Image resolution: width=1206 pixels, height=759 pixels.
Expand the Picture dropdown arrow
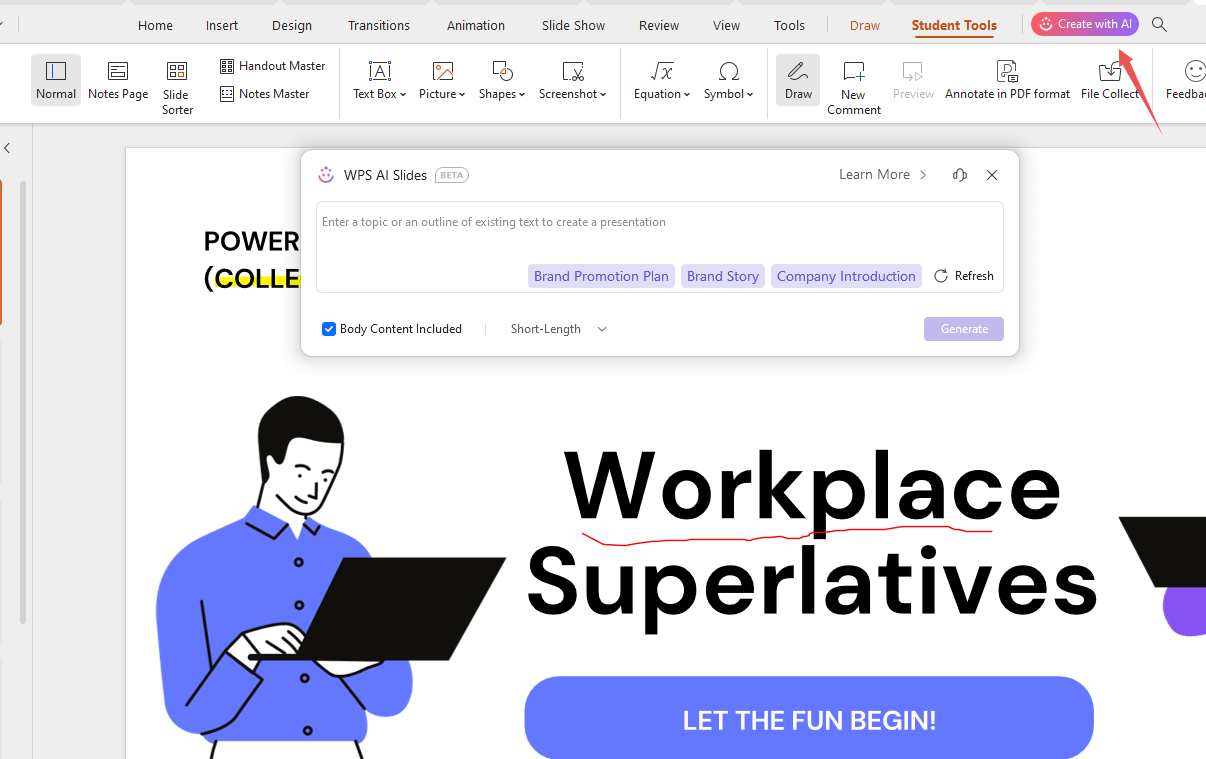coord(463,95)
